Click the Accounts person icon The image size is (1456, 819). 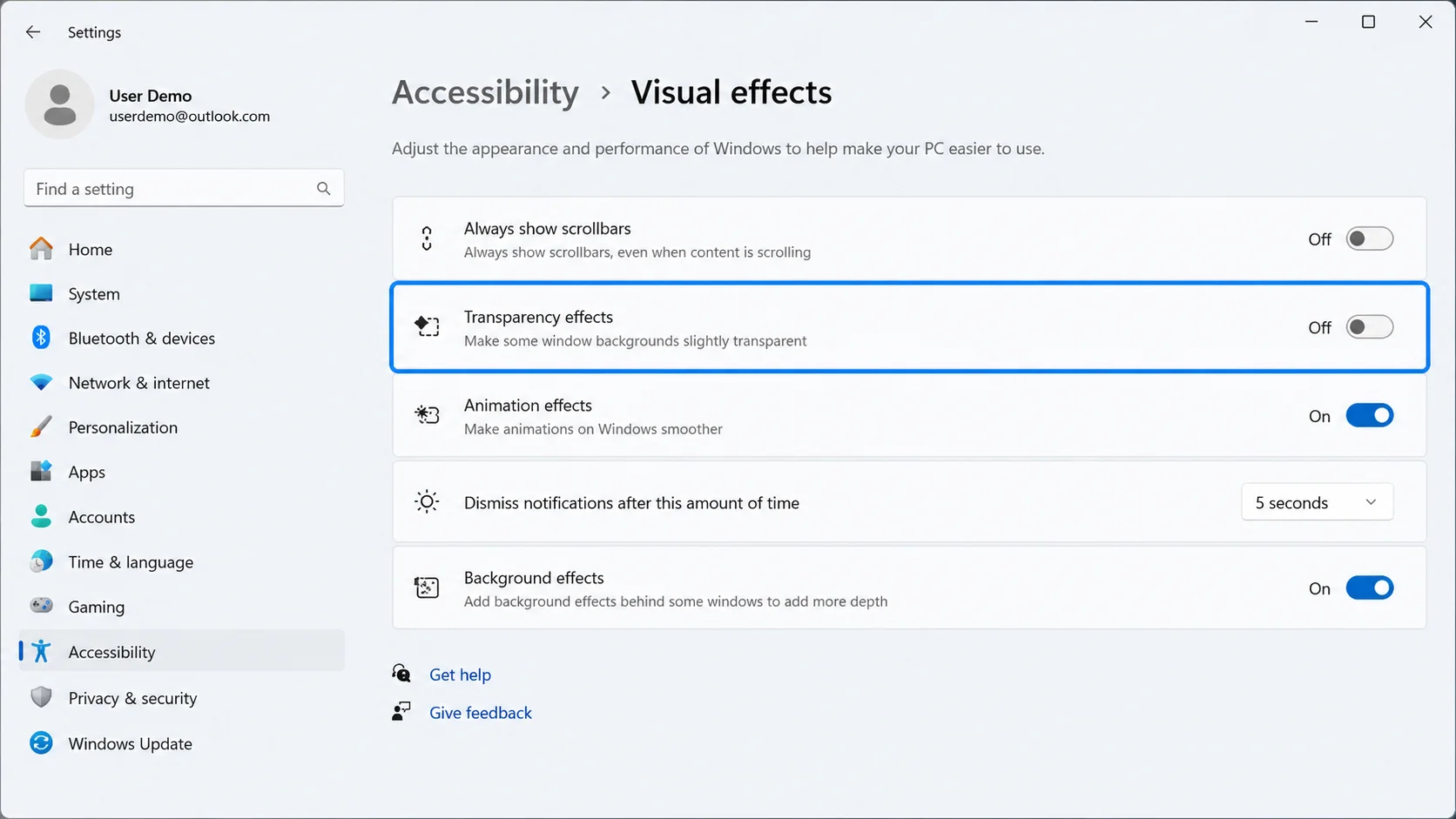click(x=41, y=516)
